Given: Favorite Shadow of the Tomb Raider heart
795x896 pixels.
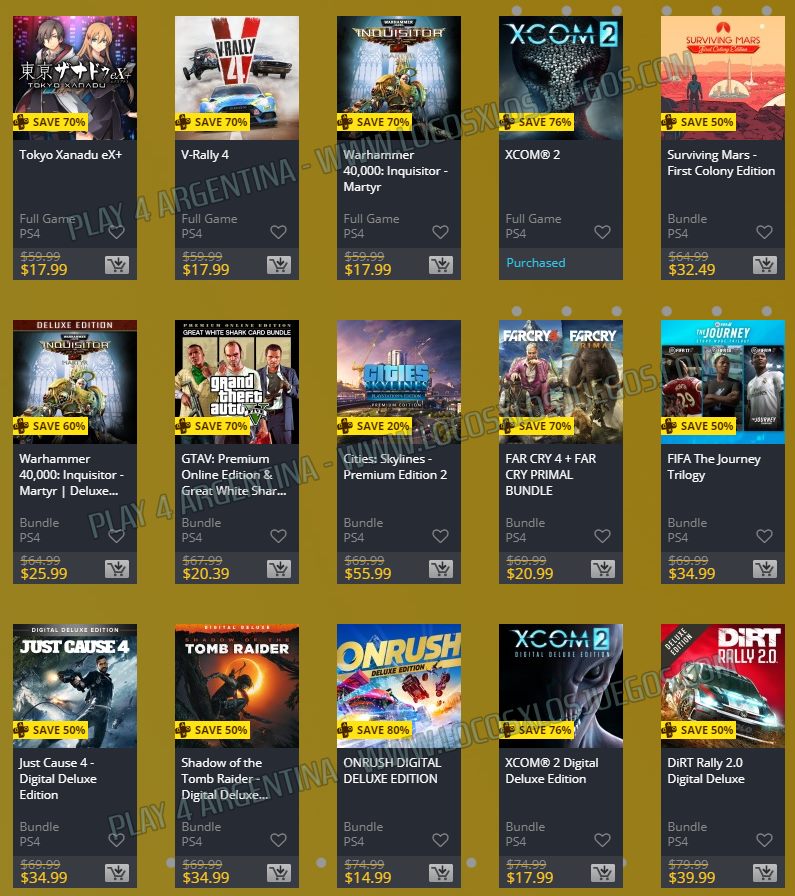Looking at the screenshot, I should click(x=278, y=840).
